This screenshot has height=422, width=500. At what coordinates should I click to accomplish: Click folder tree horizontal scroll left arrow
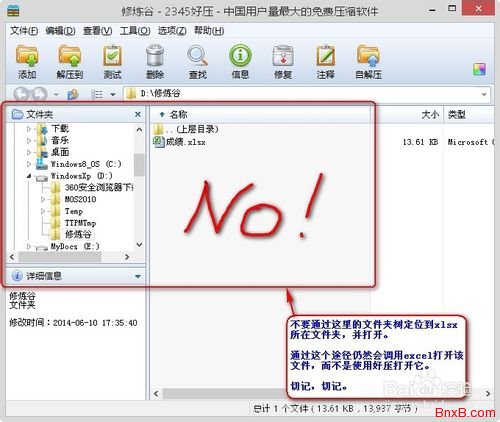click(x=12, y=257)
